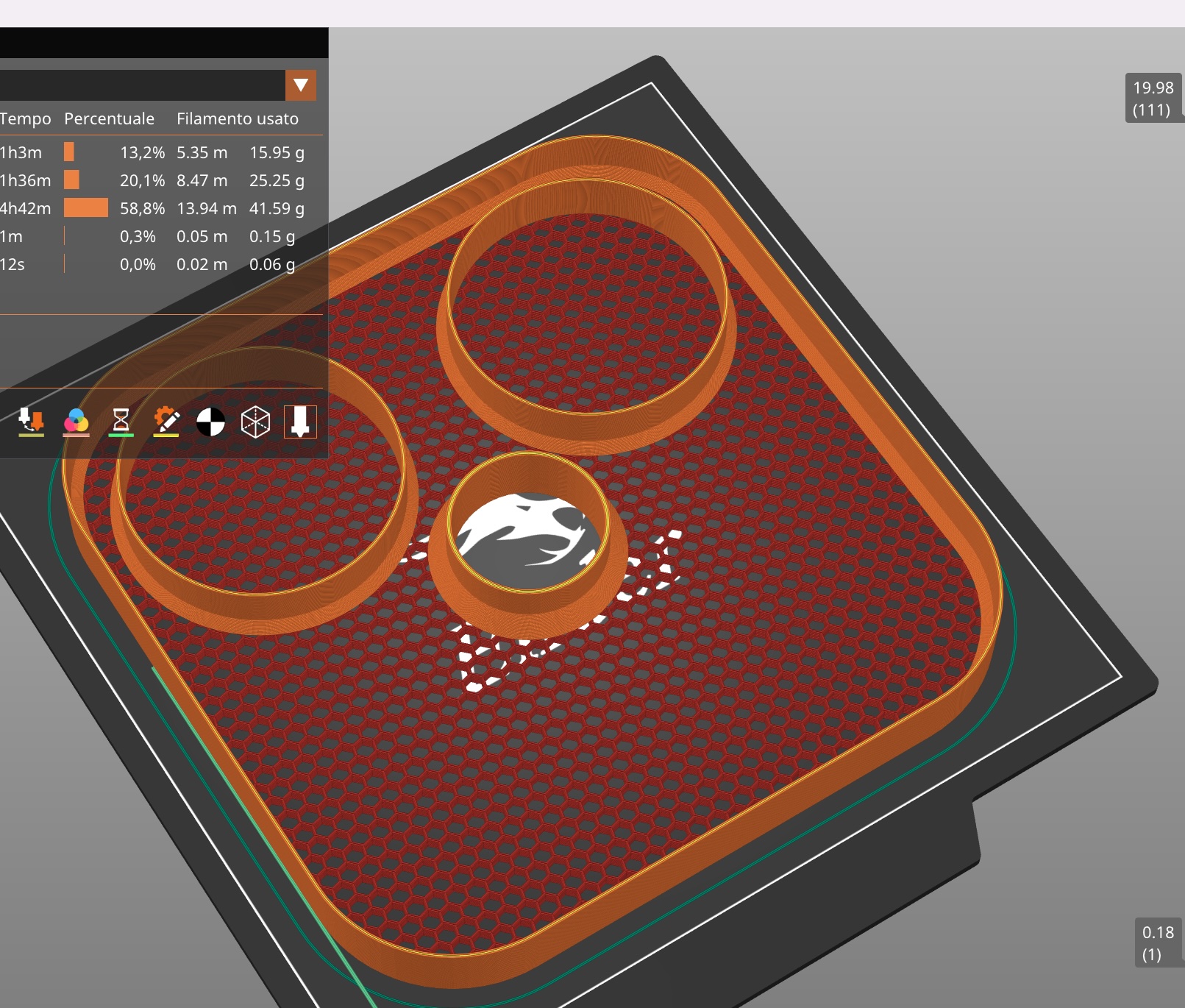Select the lower layer slider handle 0.18
The height and width of the screenshot is (1008, 1185).
point(1158,943)
